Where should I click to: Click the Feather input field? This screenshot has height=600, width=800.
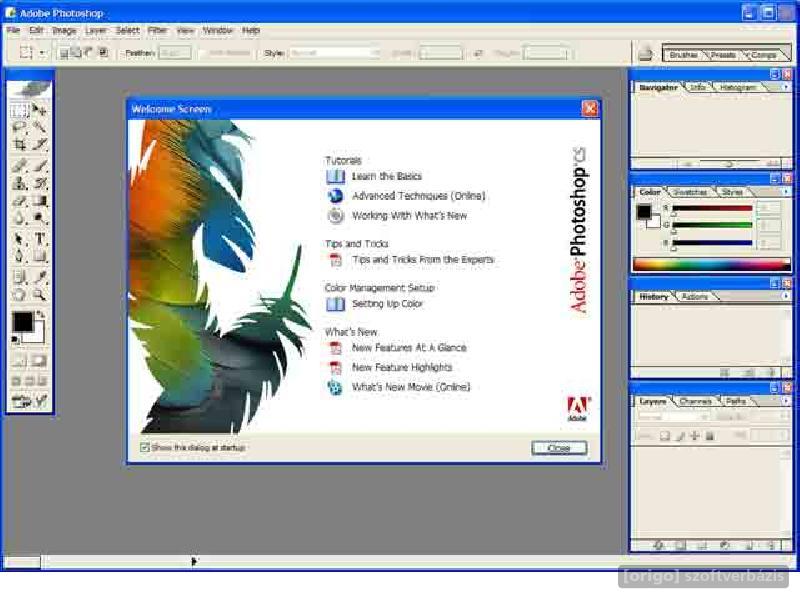(x=175, y=53)
